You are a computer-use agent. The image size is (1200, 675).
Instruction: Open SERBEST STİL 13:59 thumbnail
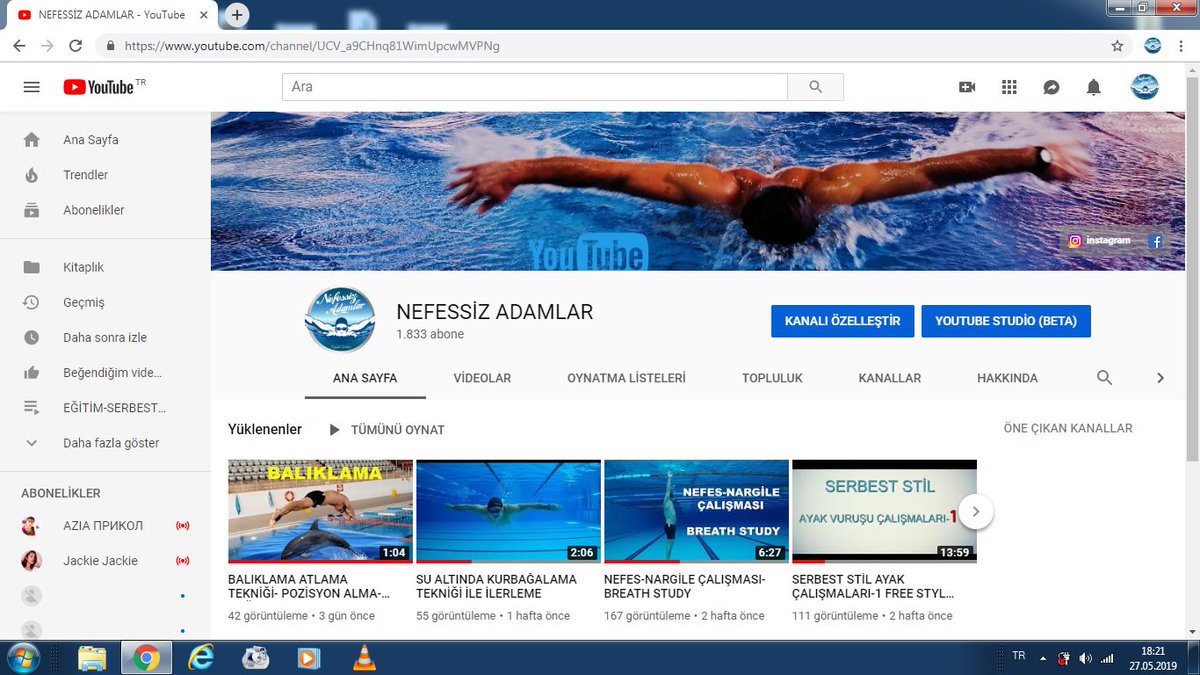pyautogui.click(x=884, y=511)
